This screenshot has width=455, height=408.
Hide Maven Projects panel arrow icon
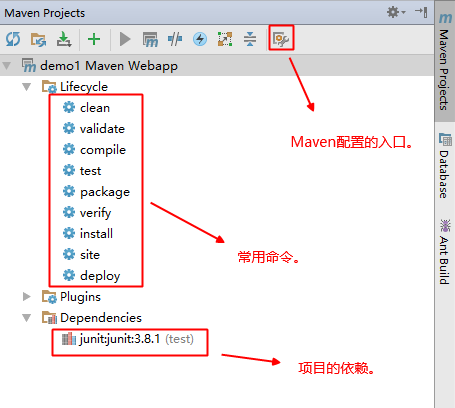421,12
